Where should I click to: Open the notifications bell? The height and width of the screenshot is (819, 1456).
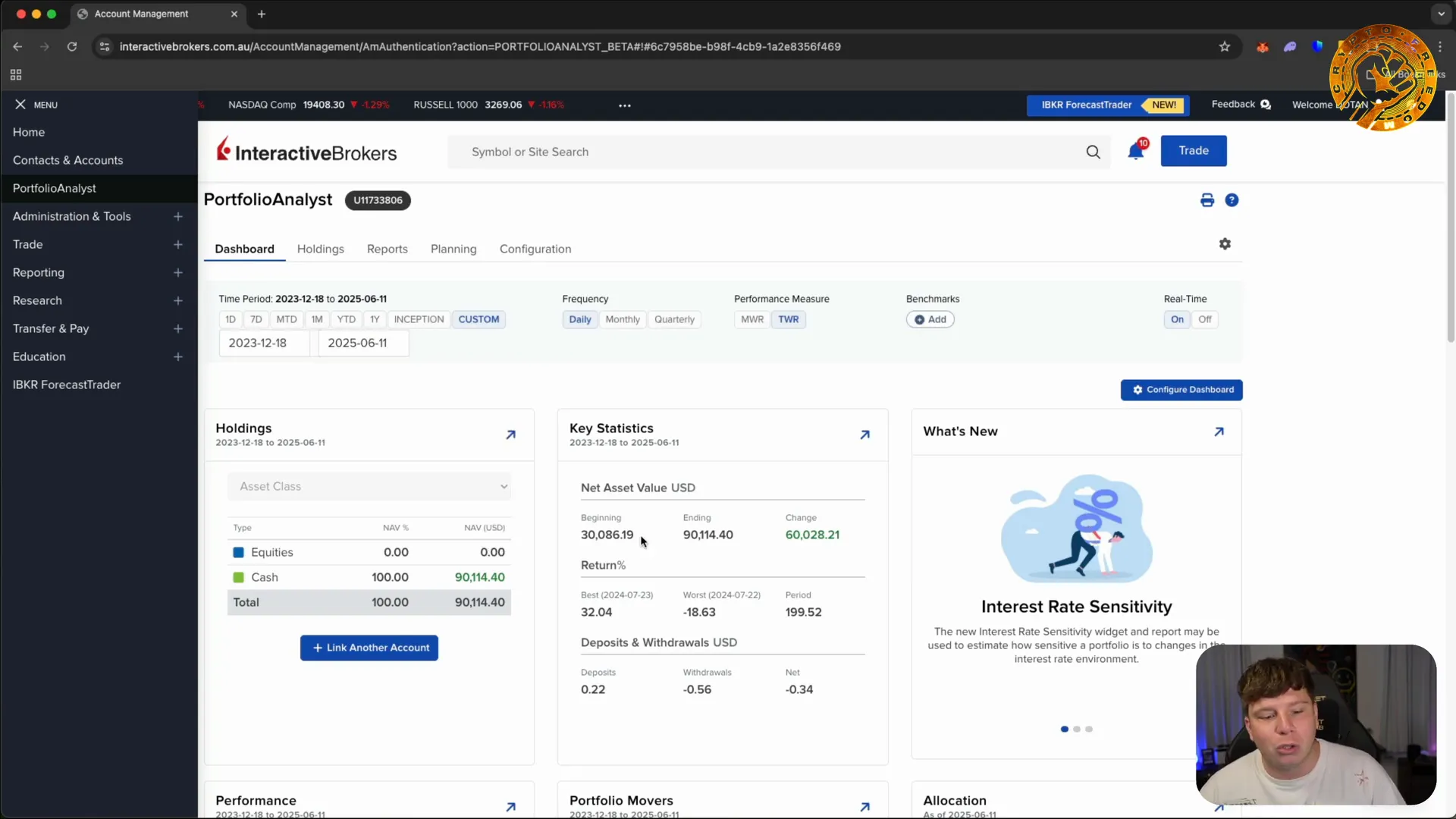[1136, 151]
